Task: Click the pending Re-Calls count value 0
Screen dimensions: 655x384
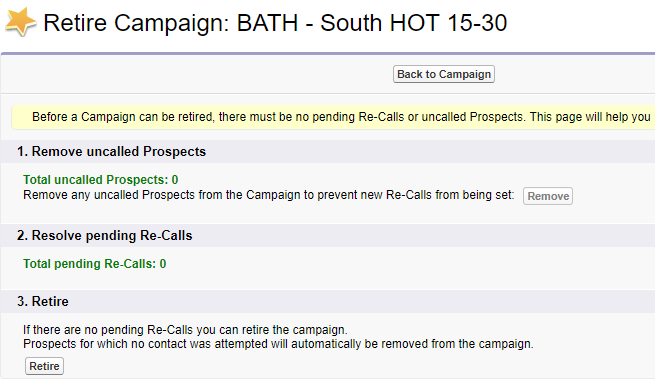Action: (x=163, y=264)
